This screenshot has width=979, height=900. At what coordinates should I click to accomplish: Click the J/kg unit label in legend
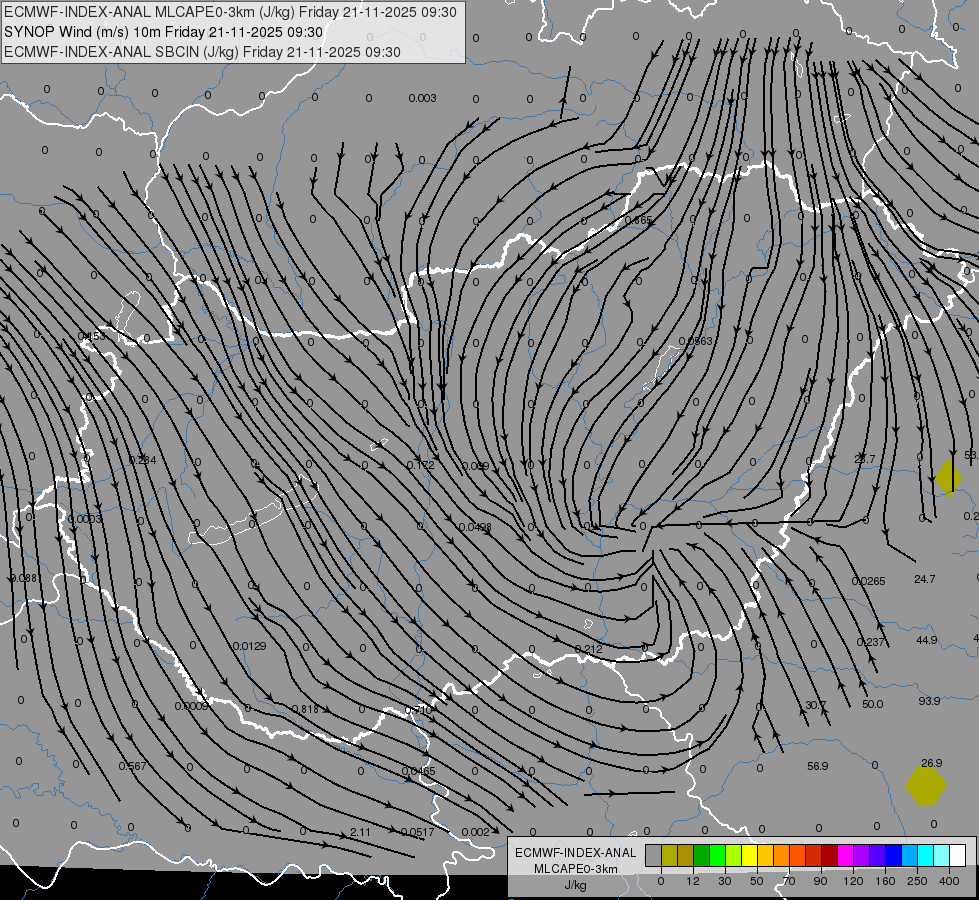(575, 885)
